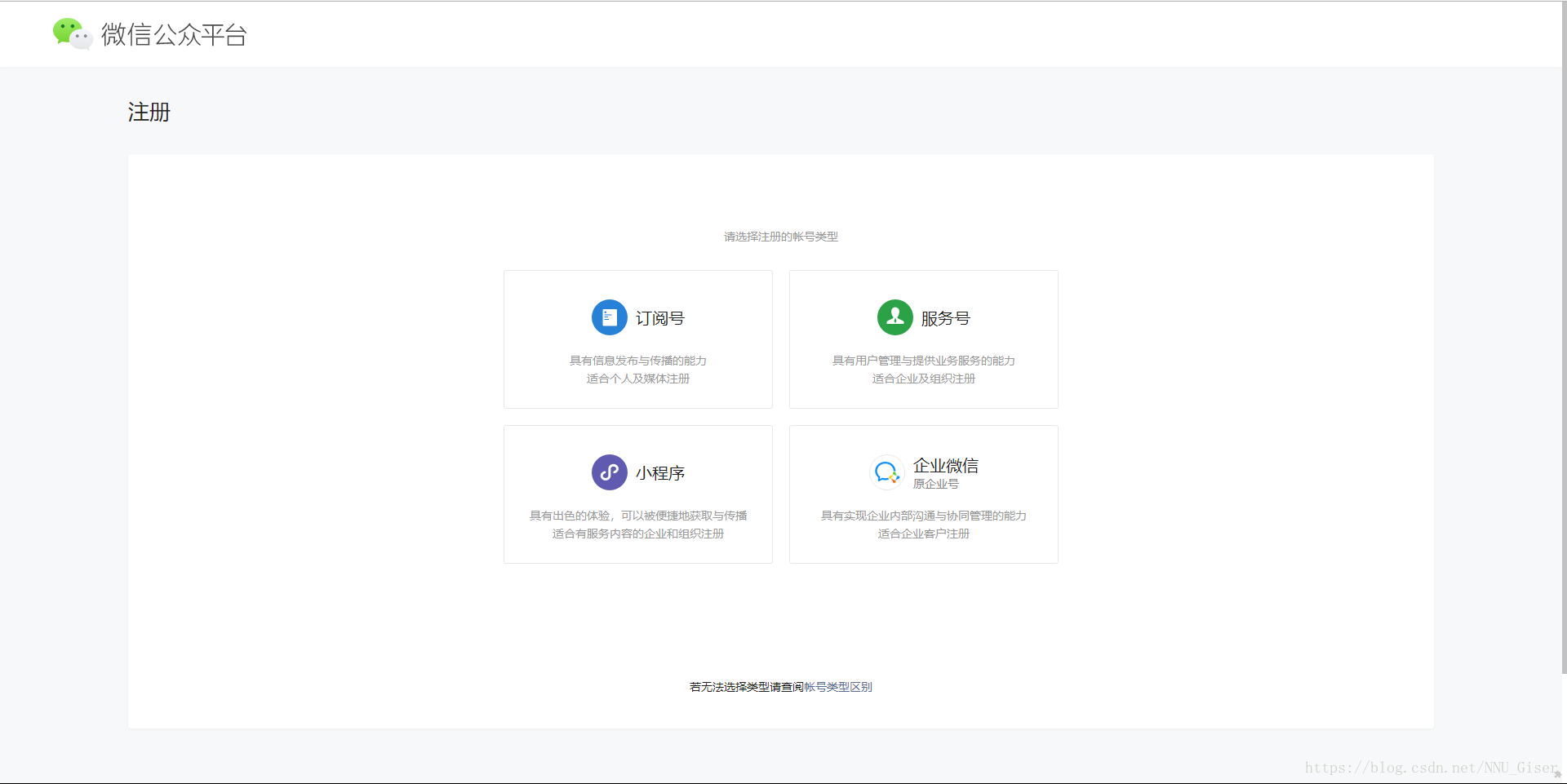Select the 订阅号 account type title

coord(660,318)
